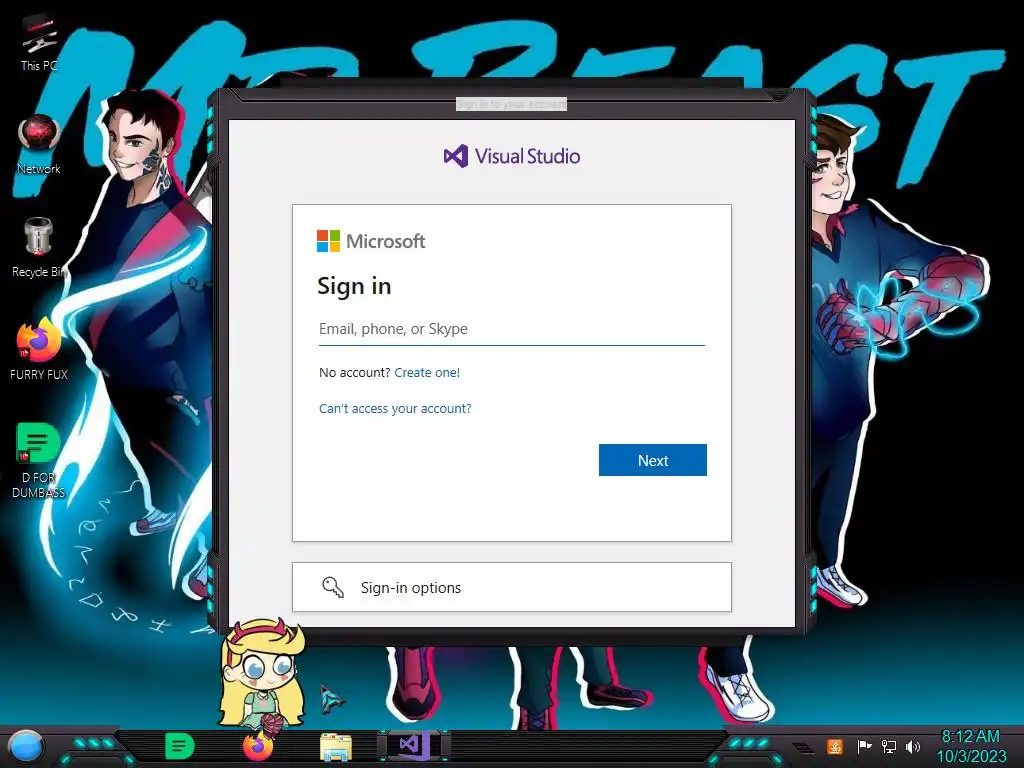Open the green document app on taskbar
Image resolution: width=1024 pixels, height=768 pixels.
tap(180, 746)
